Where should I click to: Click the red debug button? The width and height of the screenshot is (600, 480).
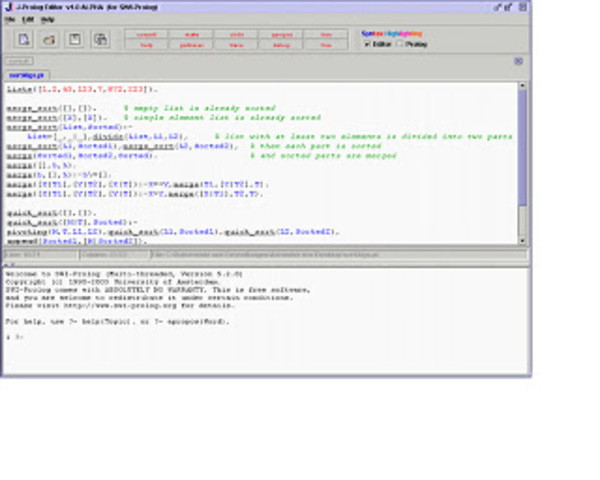282,45
